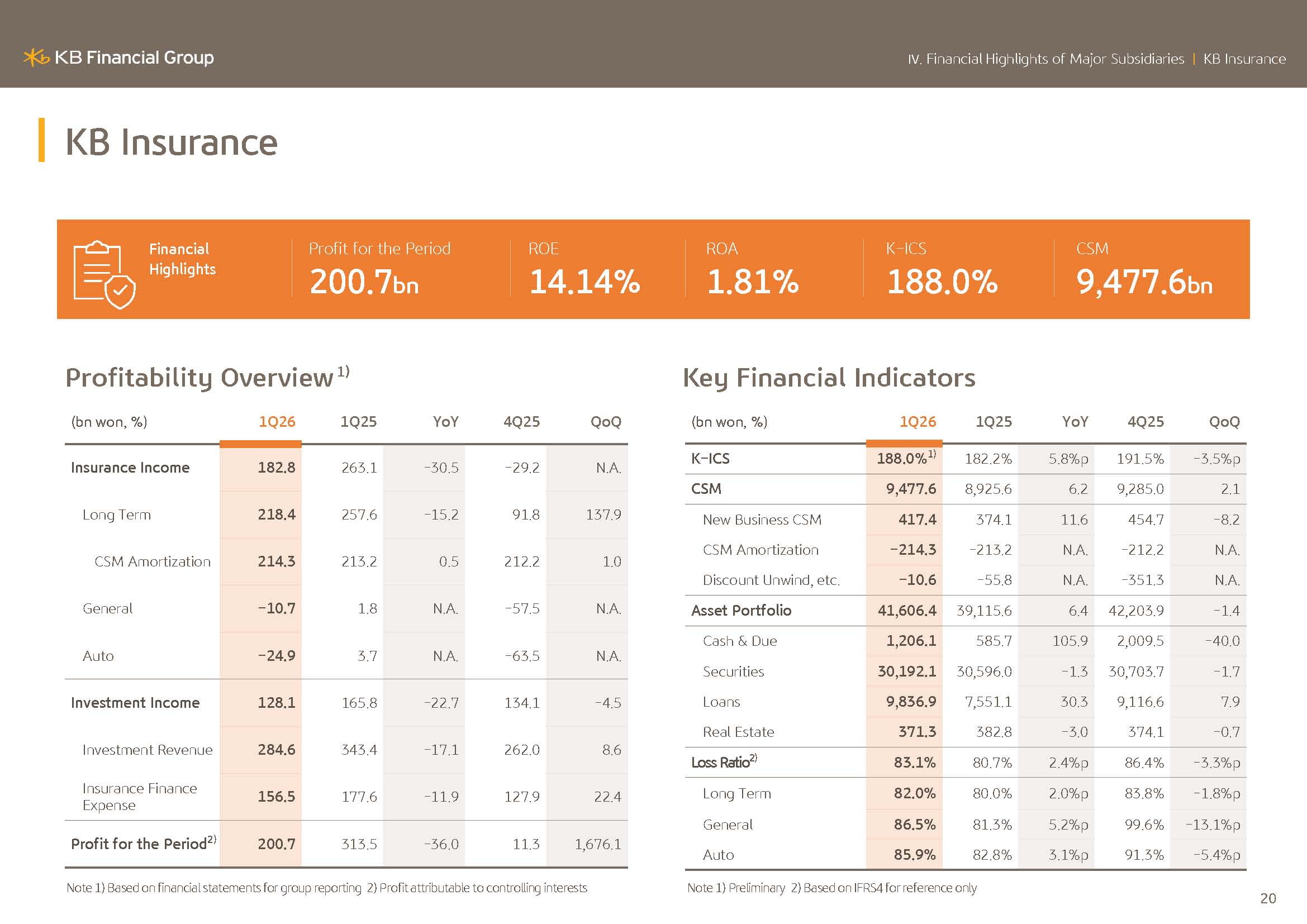1307x924 pixels.
Task: Click the clipboard shield Financial Highlights icon
Action: point(104,274)
